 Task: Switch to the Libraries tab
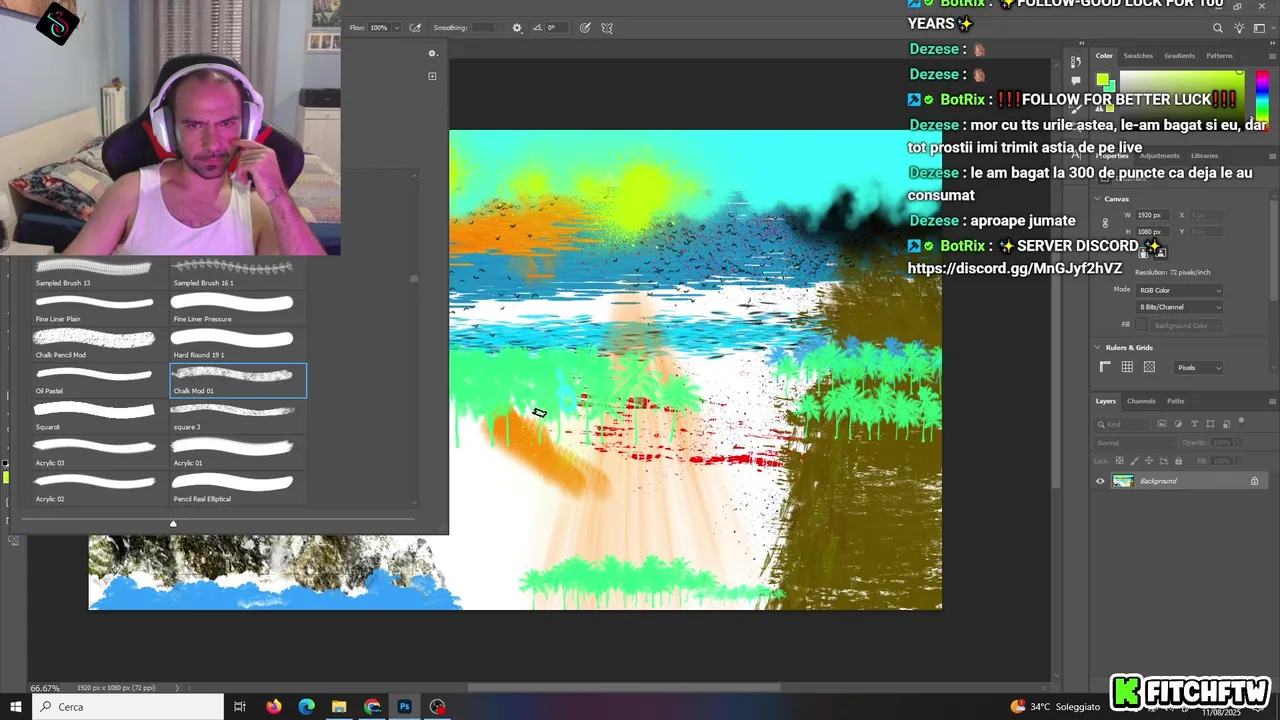pos(1204,156)
